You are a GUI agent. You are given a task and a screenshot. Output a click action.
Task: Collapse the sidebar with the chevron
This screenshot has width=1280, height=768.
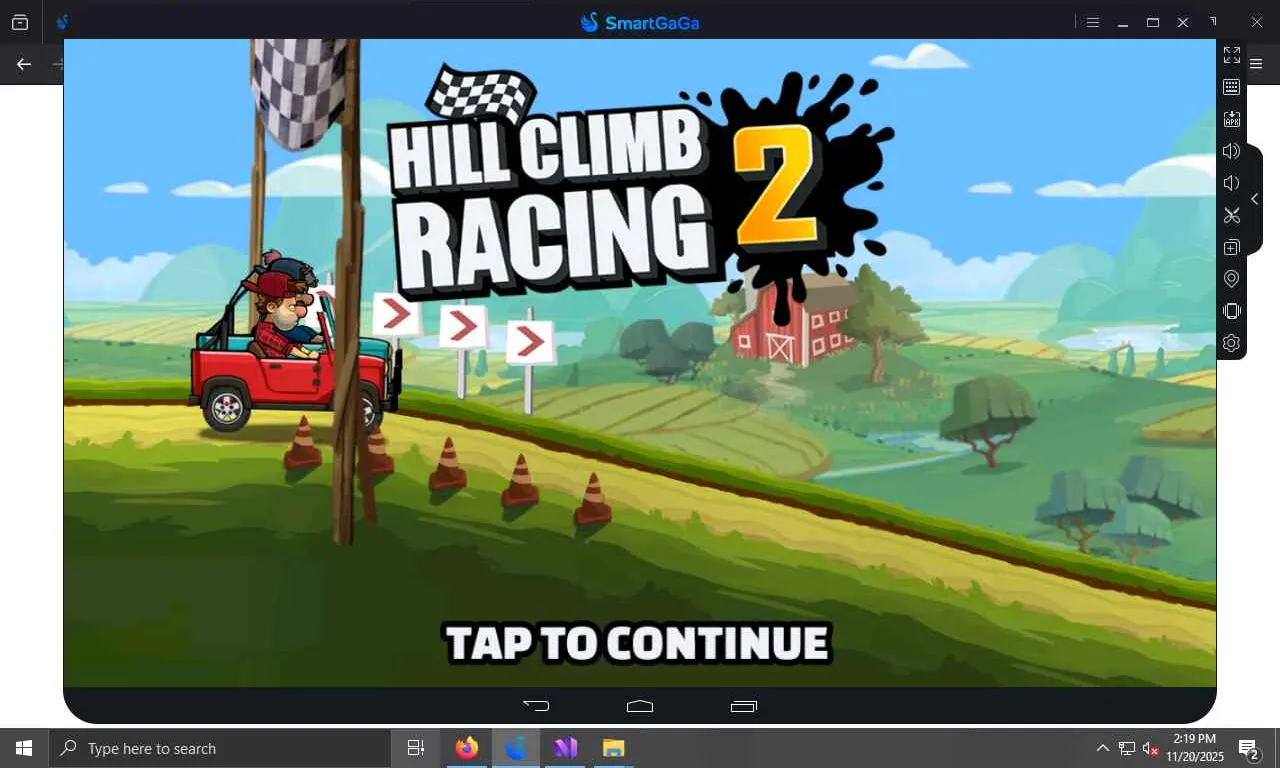pos(1255,199)
